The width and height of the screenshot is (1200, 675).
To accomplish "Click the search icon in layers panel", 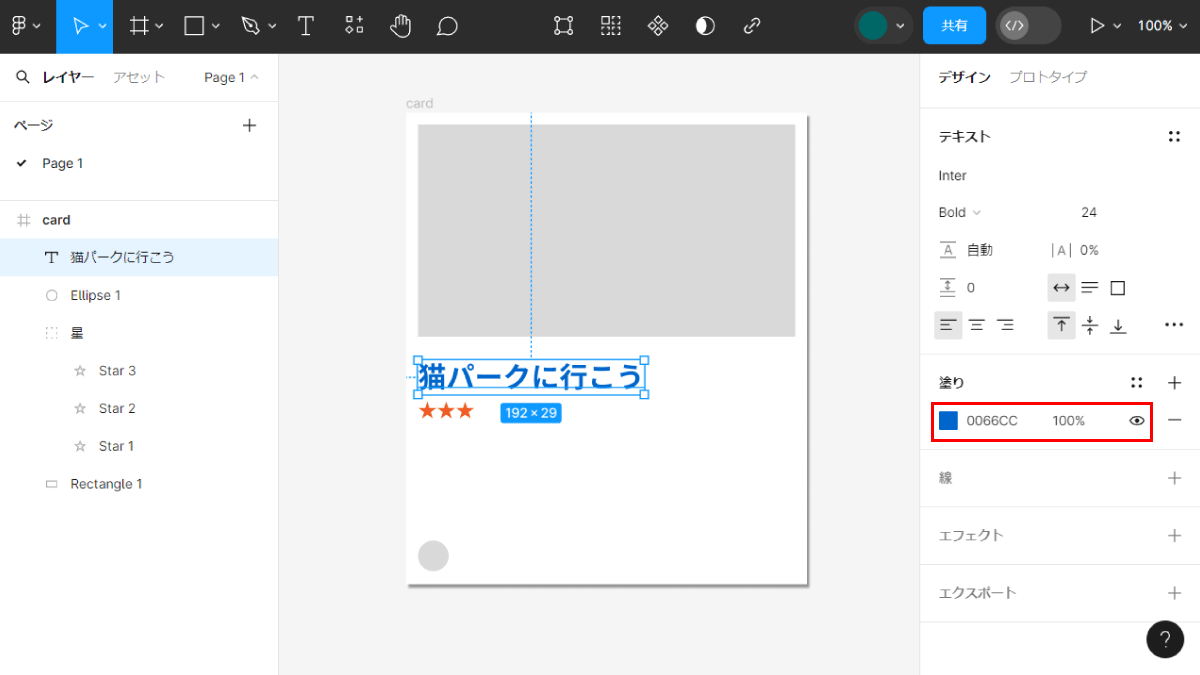I will click(23, 77).
